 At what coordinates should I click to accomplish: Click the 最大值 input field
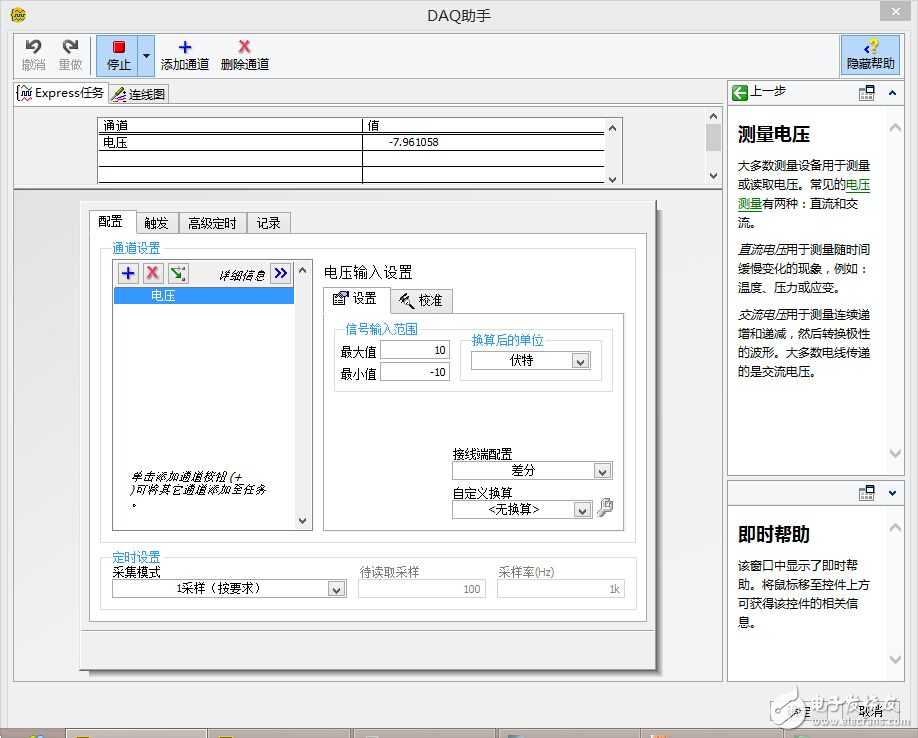coord(415,350)
